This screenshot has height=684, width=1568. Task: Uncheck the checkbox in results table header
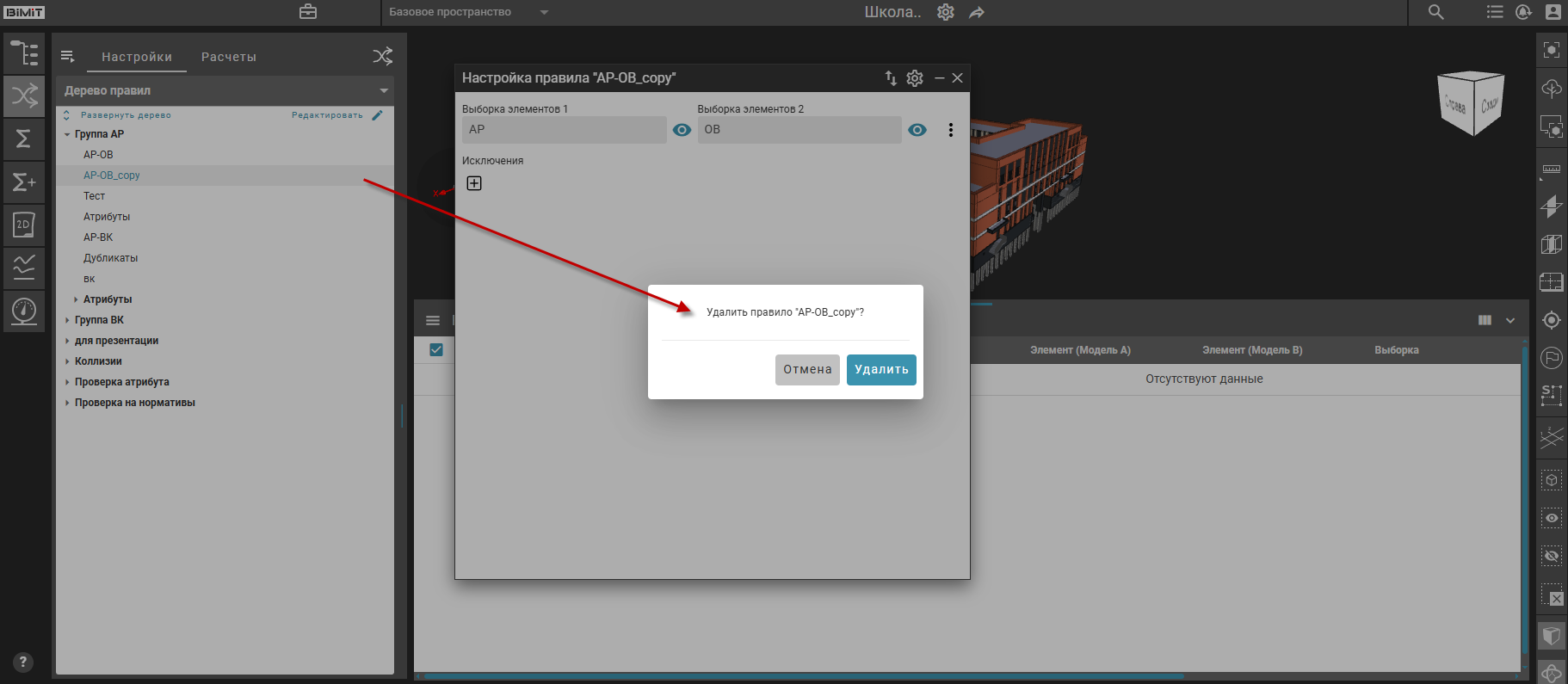pyautogui.click(x=436, y=349)
